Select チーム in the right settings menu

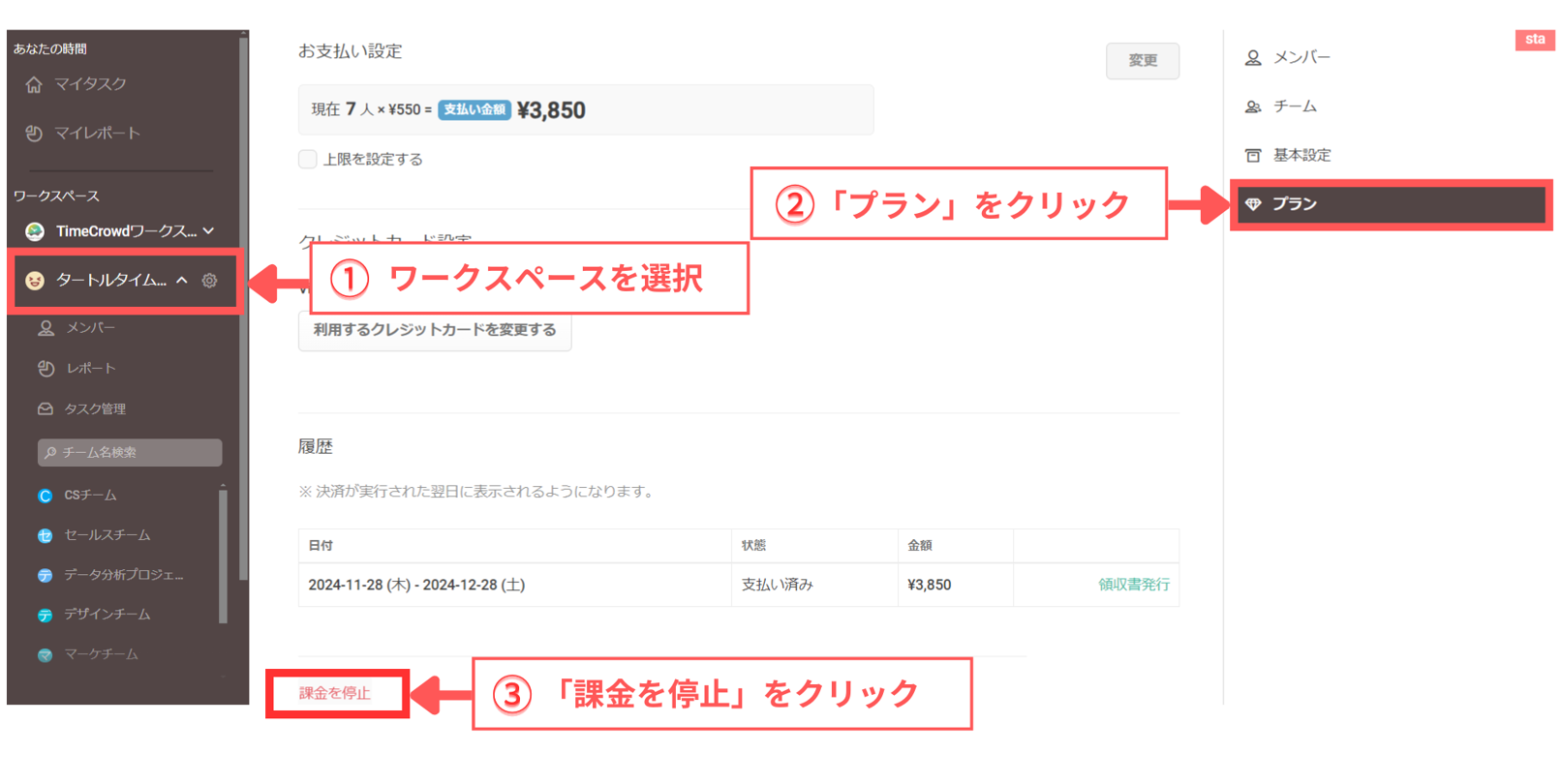coord(1295,106)
